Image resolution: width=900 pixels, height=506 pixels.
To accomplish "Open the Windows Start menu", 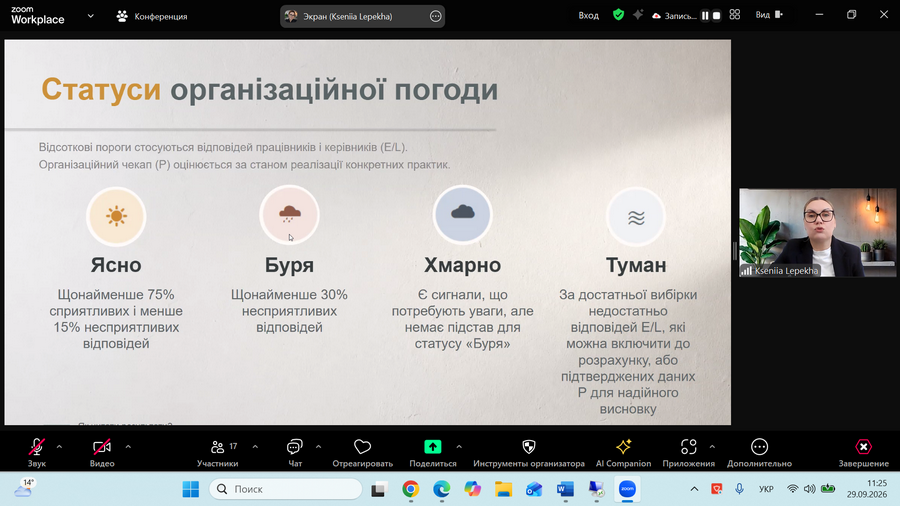I will (191, 489).
